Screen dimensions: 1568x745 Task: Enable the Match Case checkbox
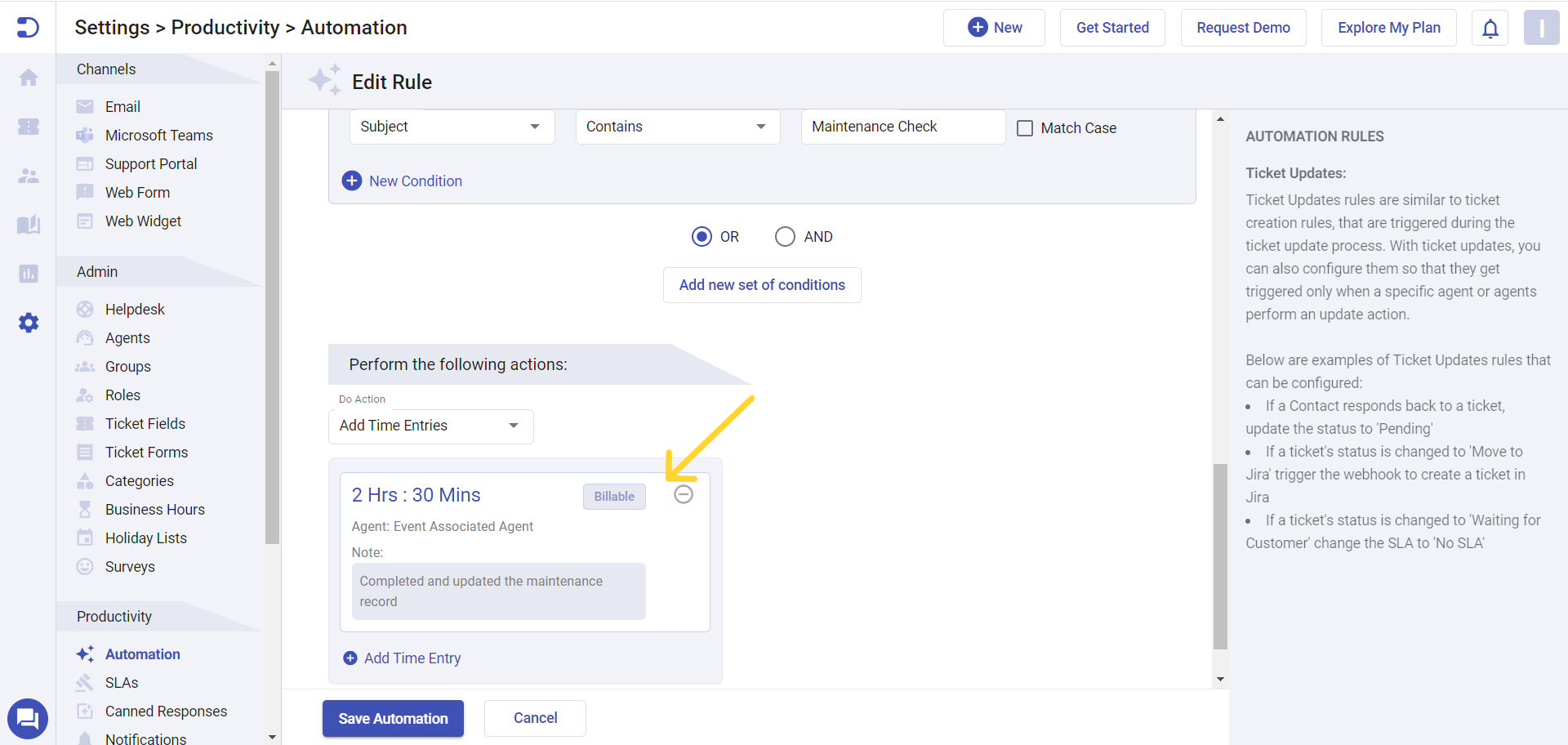(1025, 127)
